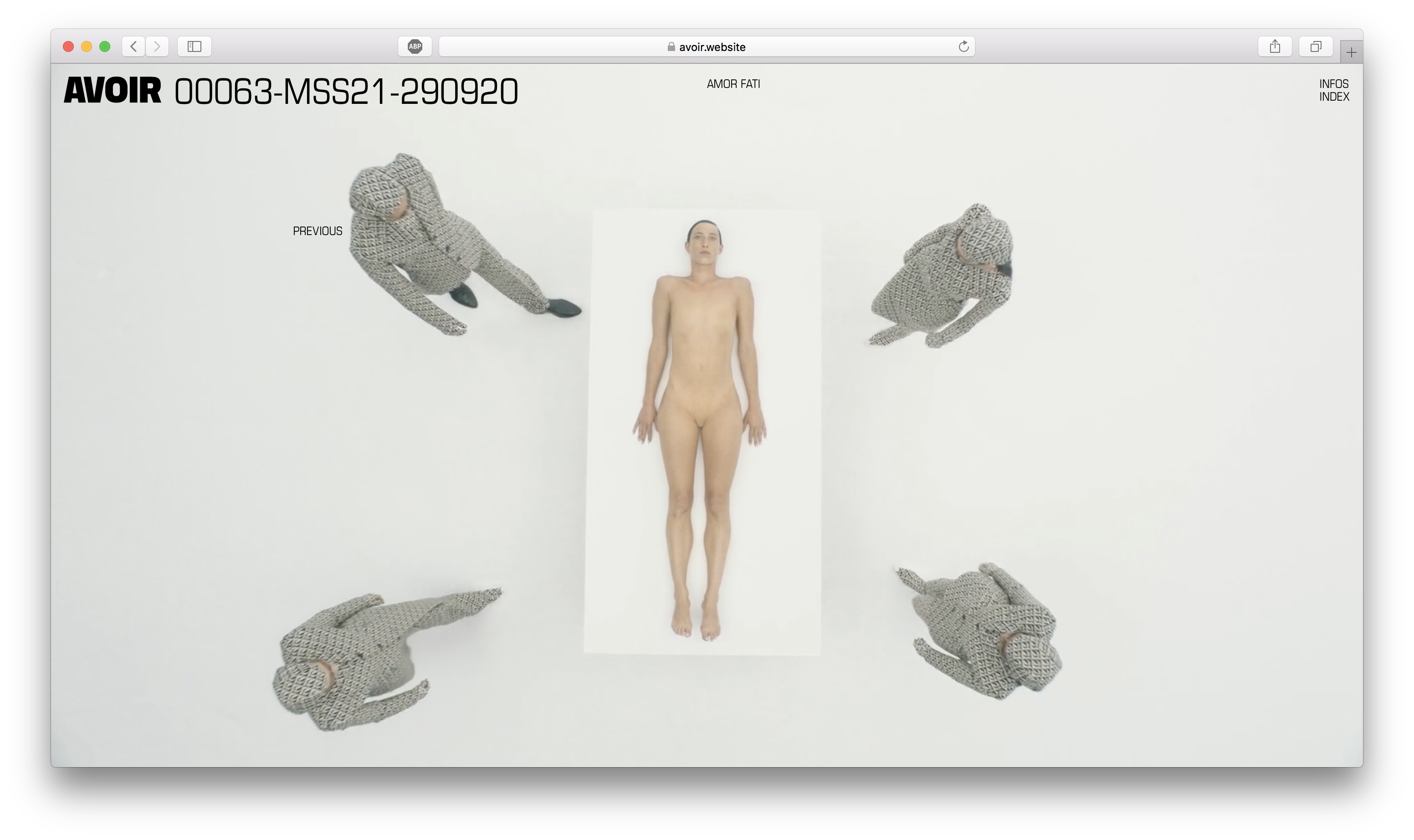Open a new tab with plus button
Image resolution: width=1414 pixels, height=840 pixels.
[x=1351, y=53]
